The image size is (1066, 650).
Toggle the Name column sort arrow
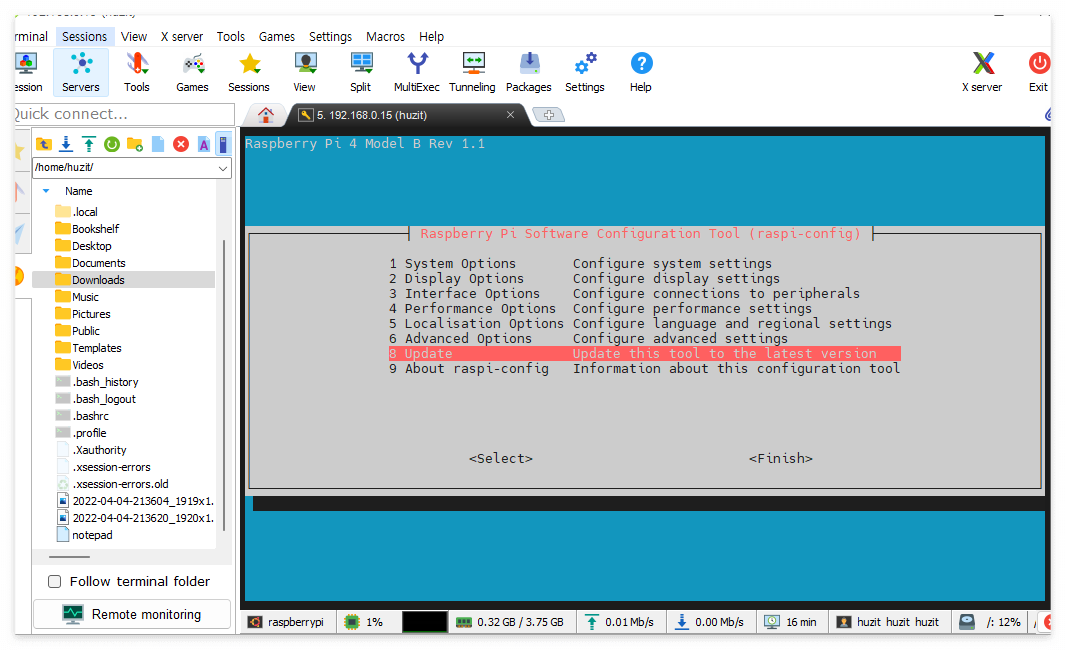(x=46, y=191)
